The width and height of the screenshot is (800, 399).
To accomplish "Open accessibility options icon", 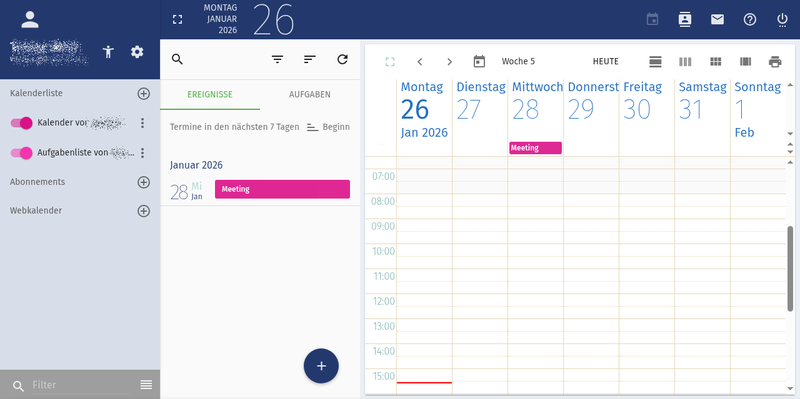I will (108, 52).
